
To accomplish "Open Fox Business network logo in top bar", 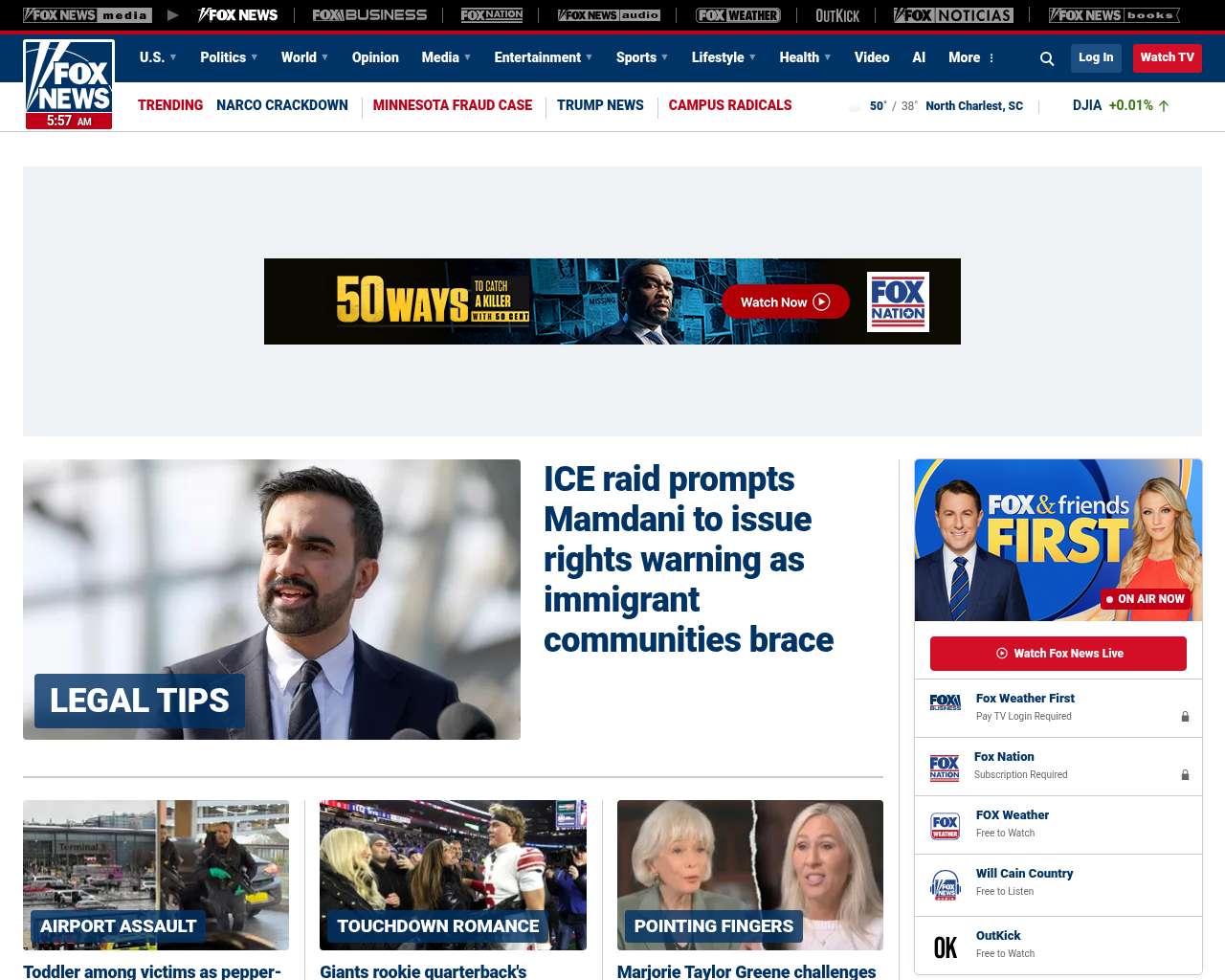I will click(369, 15).
